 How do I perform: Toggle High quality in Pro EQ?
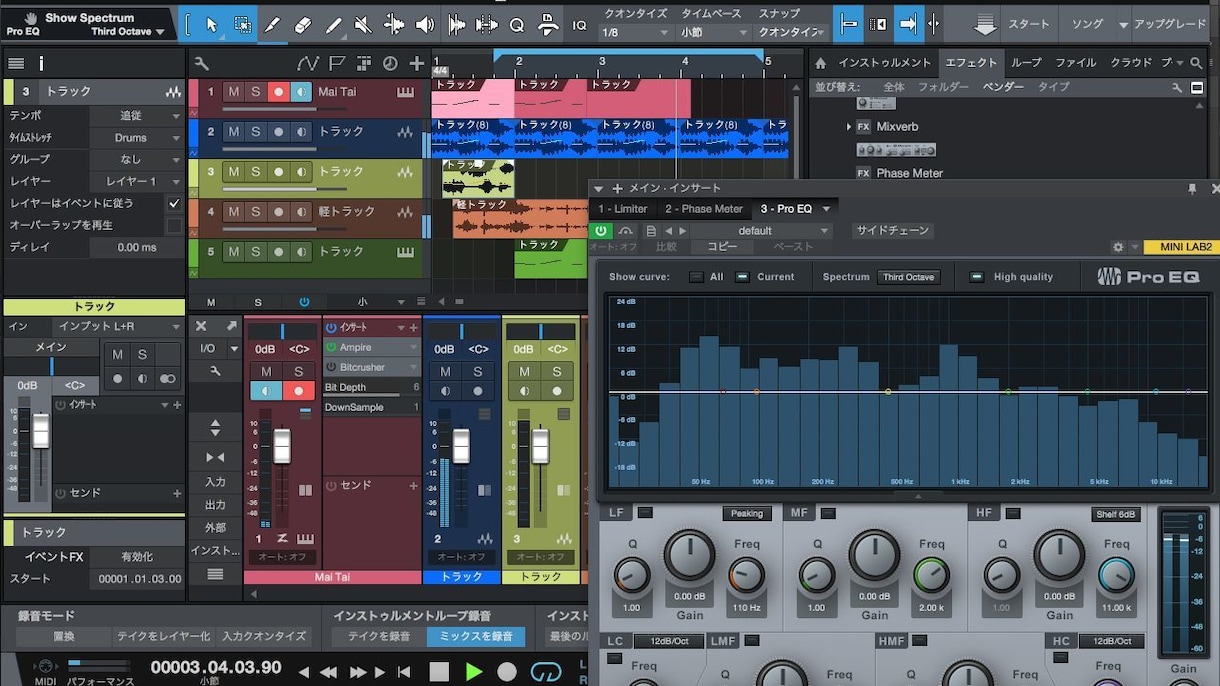click(x=976, y=277)
